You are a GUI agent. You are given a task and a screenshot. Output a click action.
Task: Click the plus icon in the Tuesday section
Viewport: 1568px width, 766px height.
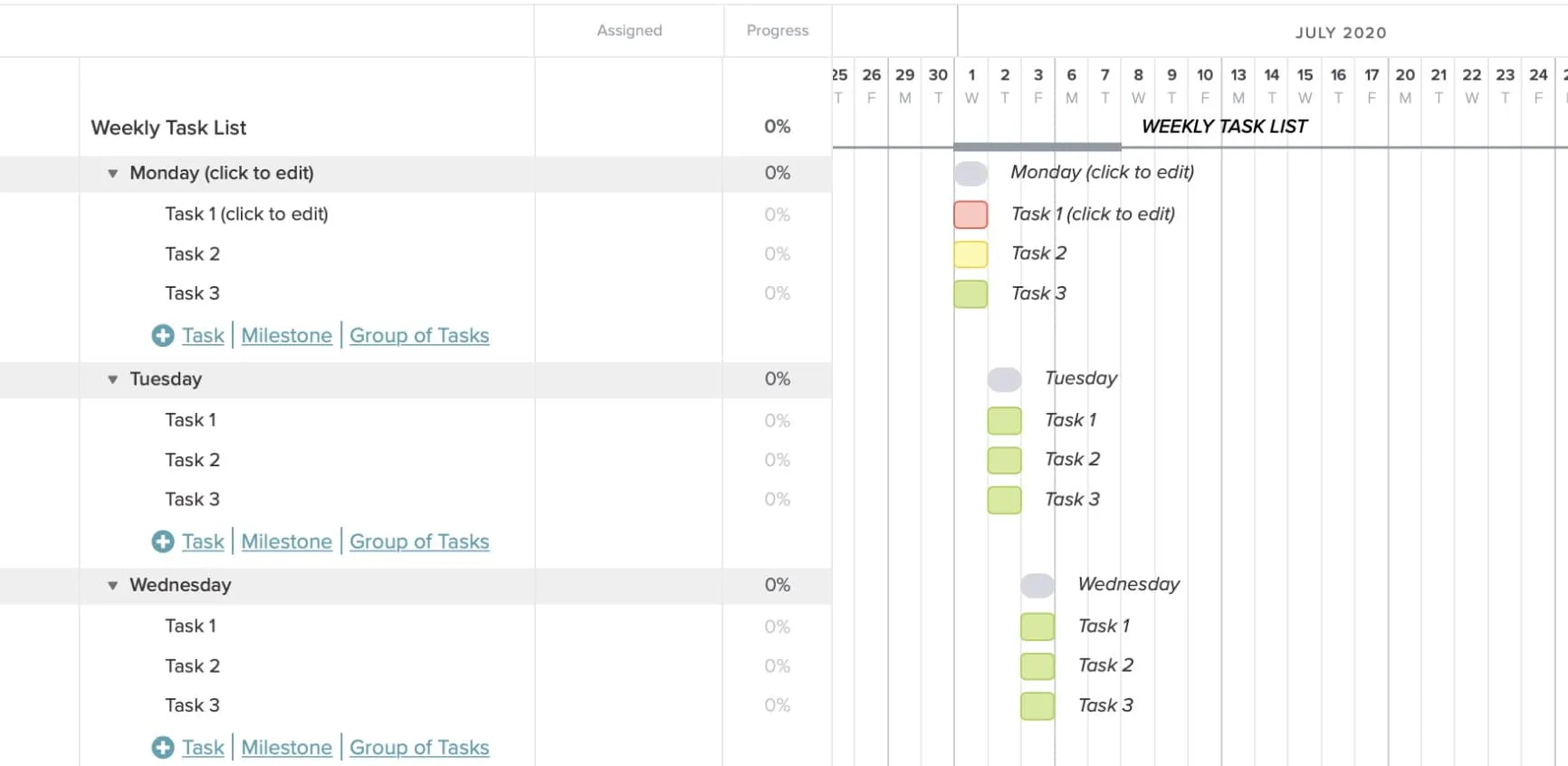point(162,541)
